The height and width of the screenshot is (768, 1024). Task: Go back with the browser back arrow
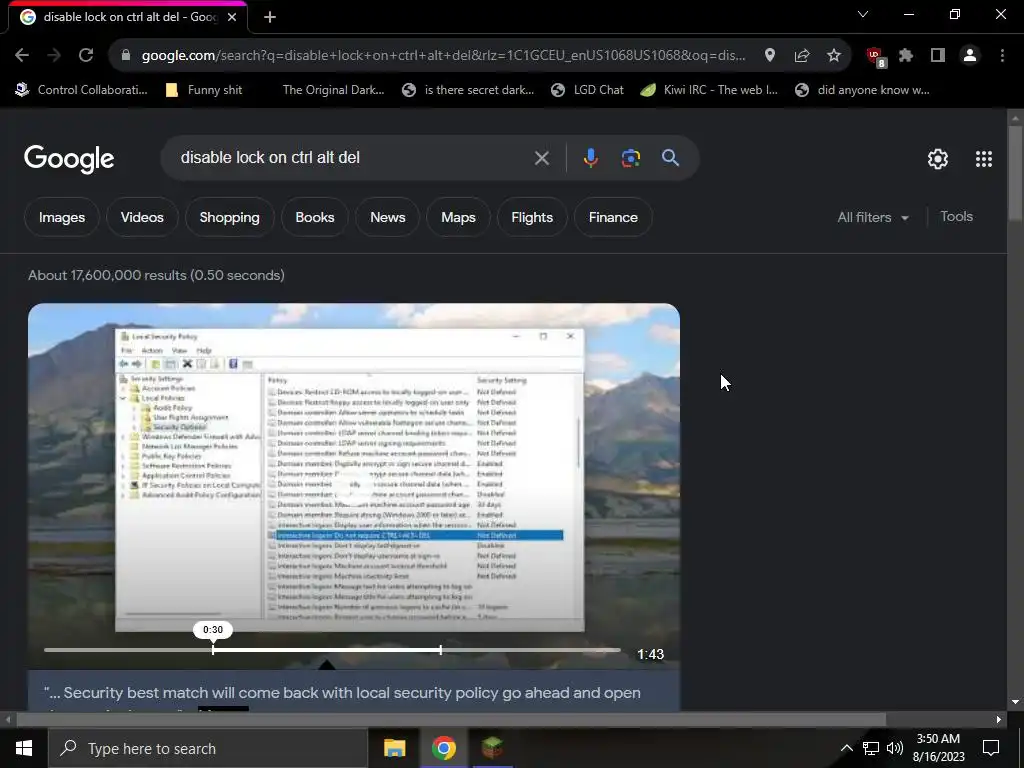pyautogui.click(x=22, y=56)
